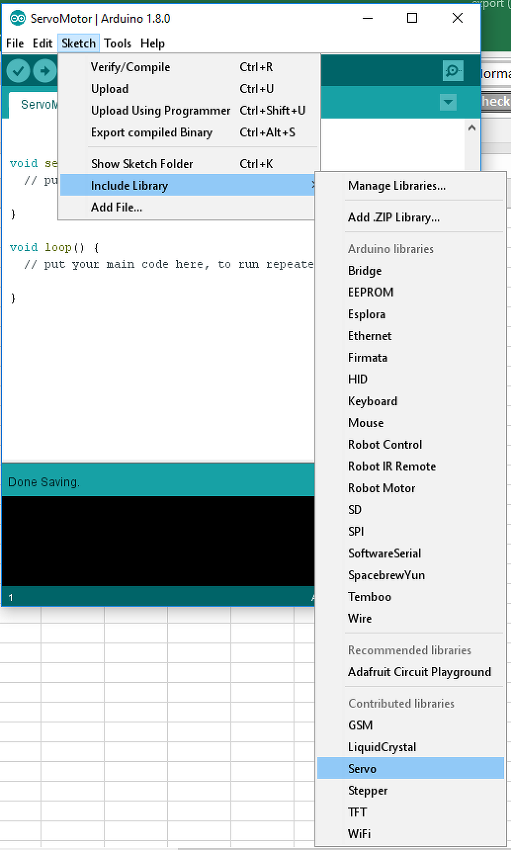Click the Upload arrow toolbar button
The height and width of the screenshot is (850, 511).
[44, 71]
